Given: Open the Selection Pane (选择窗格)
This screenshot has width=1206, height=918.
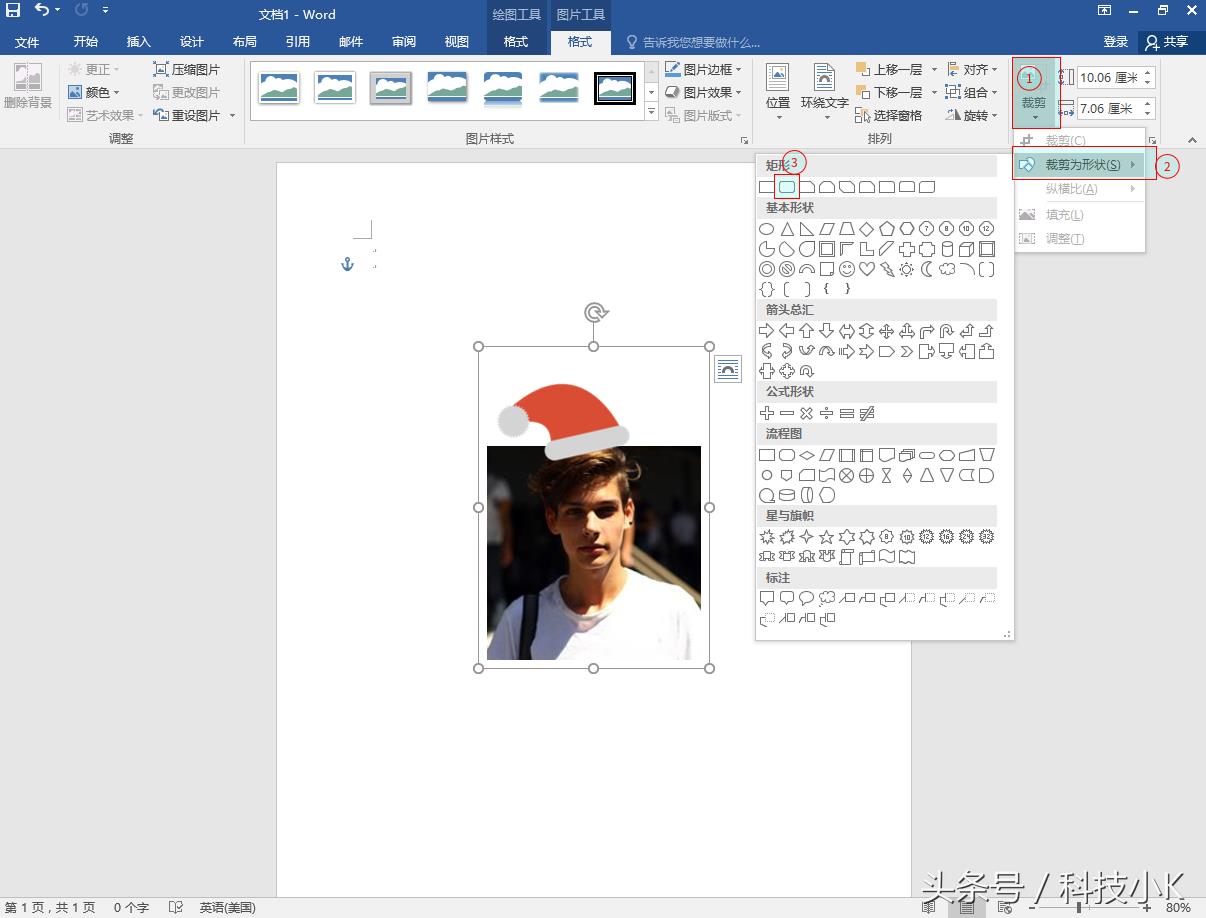Looking at the screenshot, I should coord(889,116).
